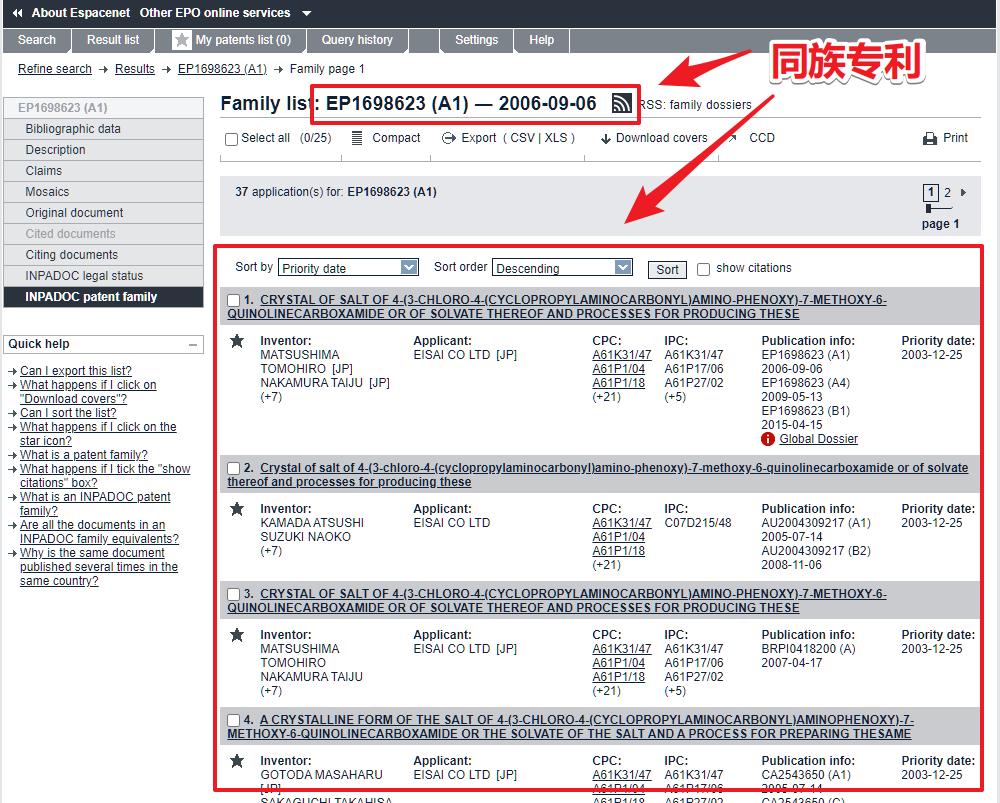This screenshot has height=803, width=1000.
Task: Go to next results page arrow
Action: click(963, 192)
